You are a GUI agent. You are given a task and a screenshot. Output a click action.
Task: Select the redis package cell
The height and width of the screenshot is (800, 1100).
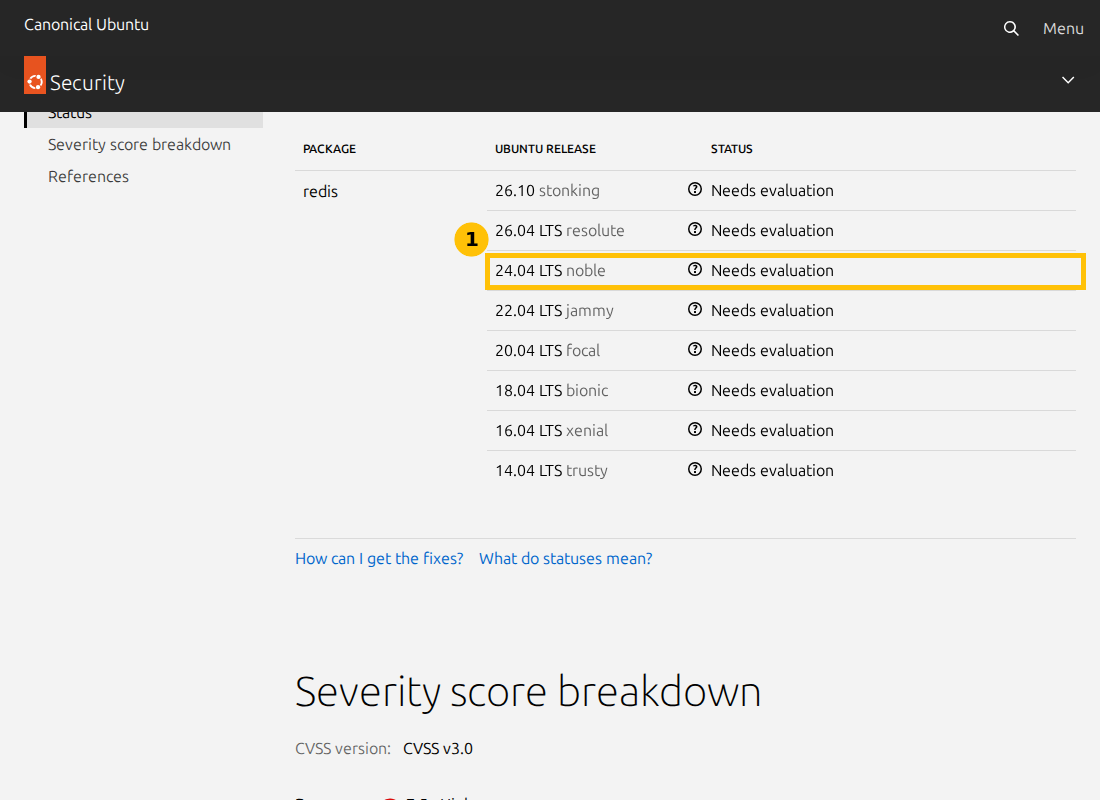(x=321, y=192)
